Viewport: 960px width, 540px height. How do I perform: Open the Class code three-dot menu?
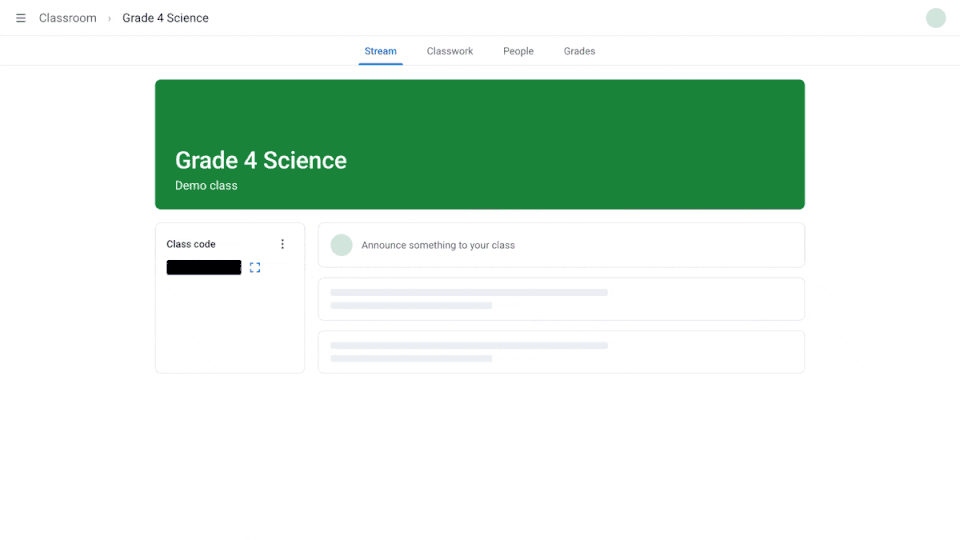[x=282, y=244]
